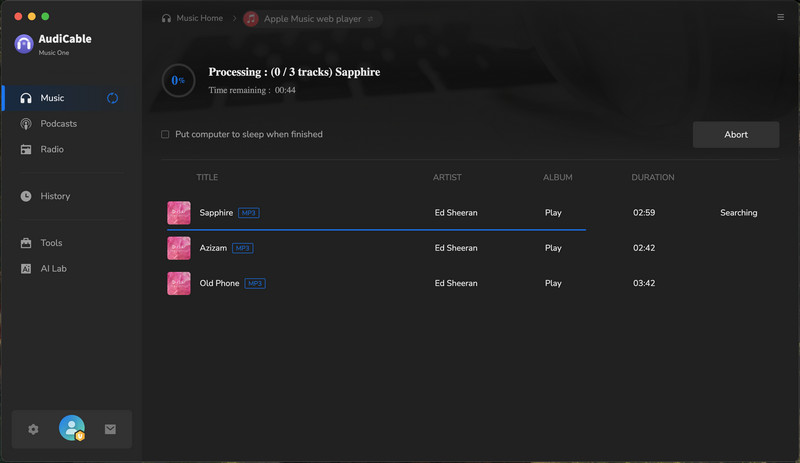Minimize the window with yellow button
This screenshot has height=463, width=800.
[32, 16]
